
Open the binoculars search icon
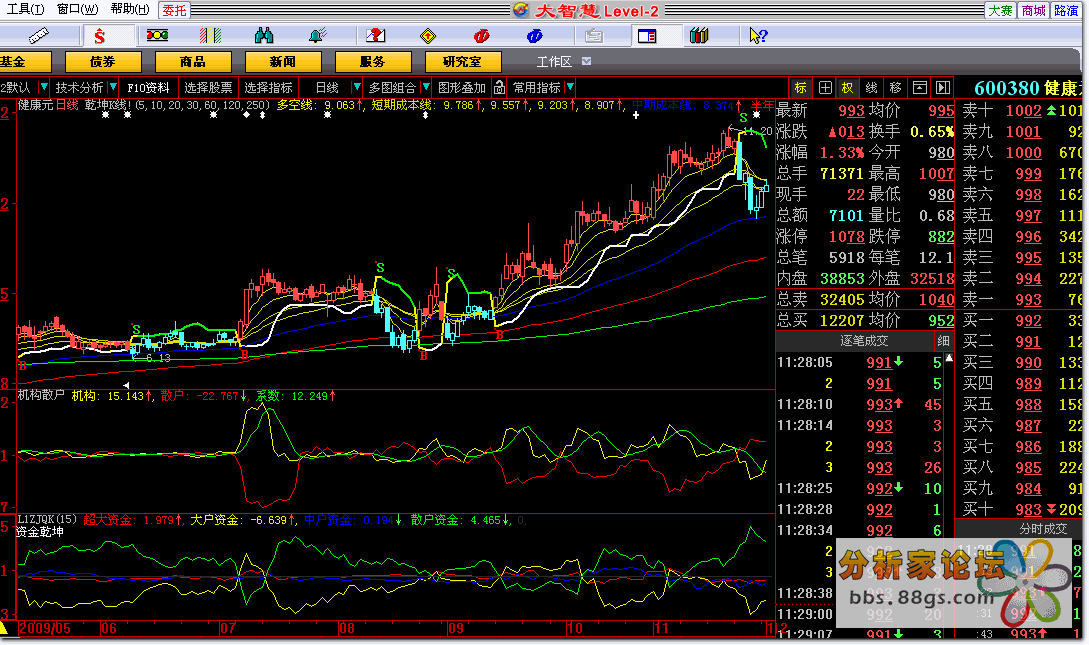pos(264,35)
